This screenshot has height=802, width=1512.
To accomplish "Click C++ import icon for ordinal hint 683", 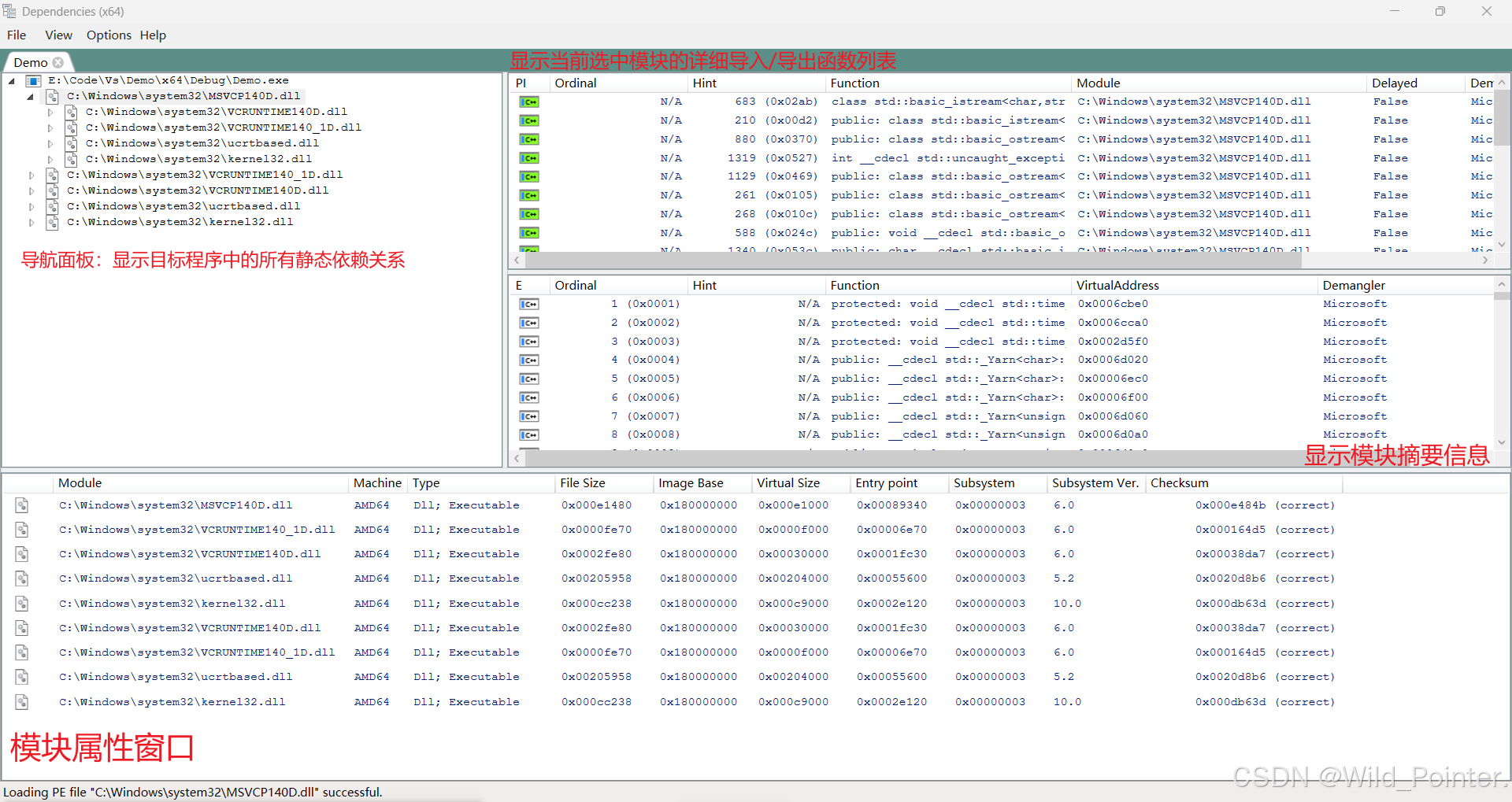I will tap(529, 102).
